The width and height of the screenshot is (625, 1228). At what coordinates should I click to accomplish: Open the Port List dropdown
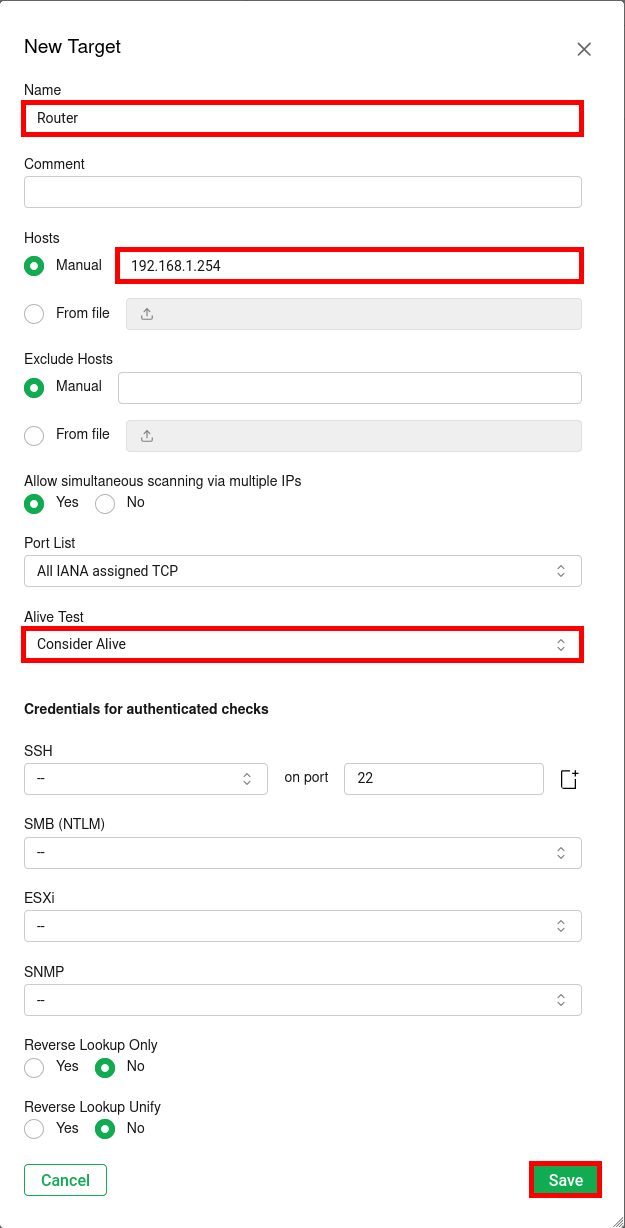pyautogui.click(x=300, y=570)
